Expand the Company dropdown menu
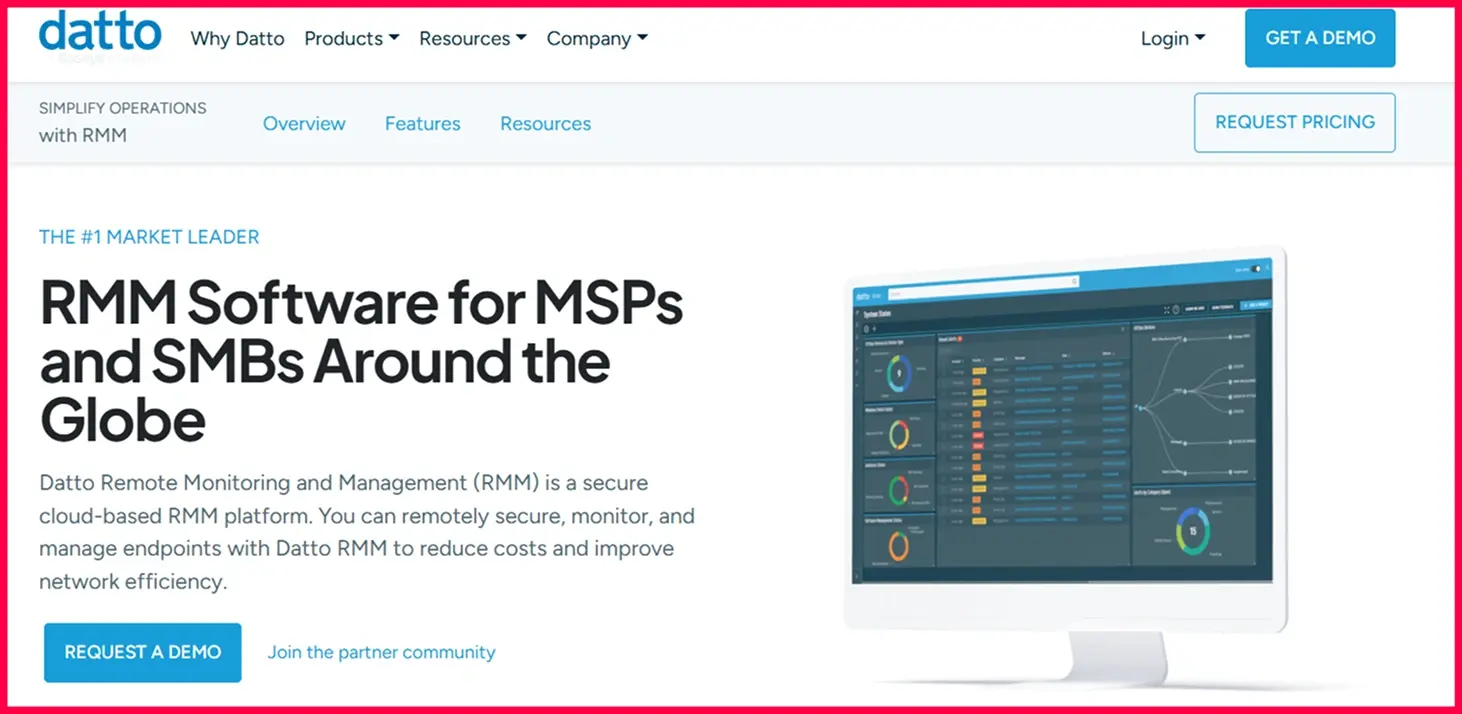Image resolution: width=1463 pixels, height=714 pixels. 597,39
